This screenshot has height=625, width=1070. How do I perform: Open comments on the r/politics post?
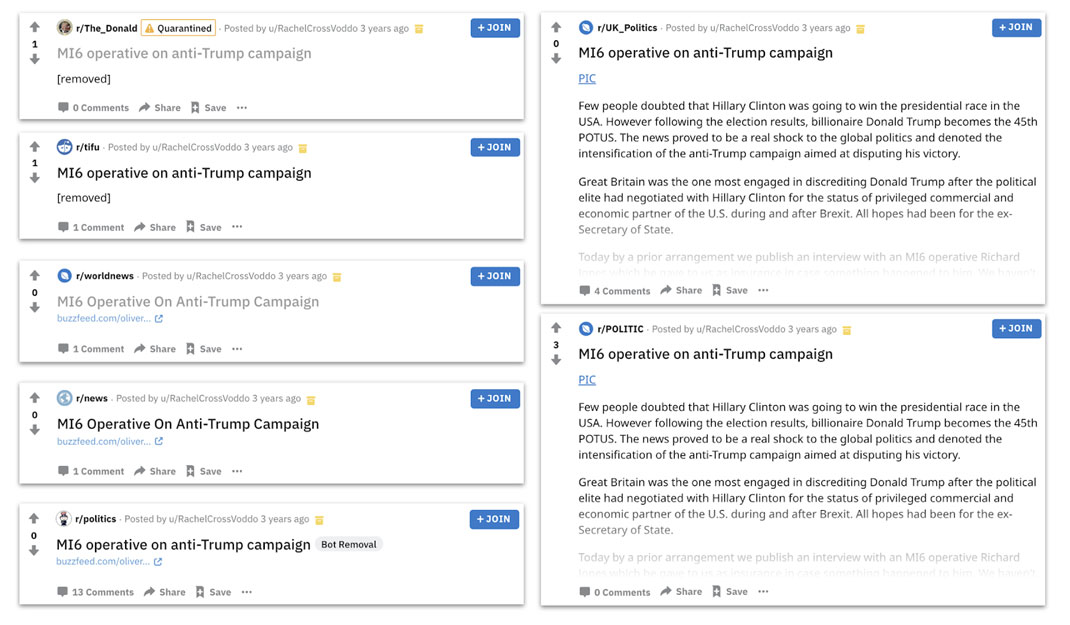point(95,592)
